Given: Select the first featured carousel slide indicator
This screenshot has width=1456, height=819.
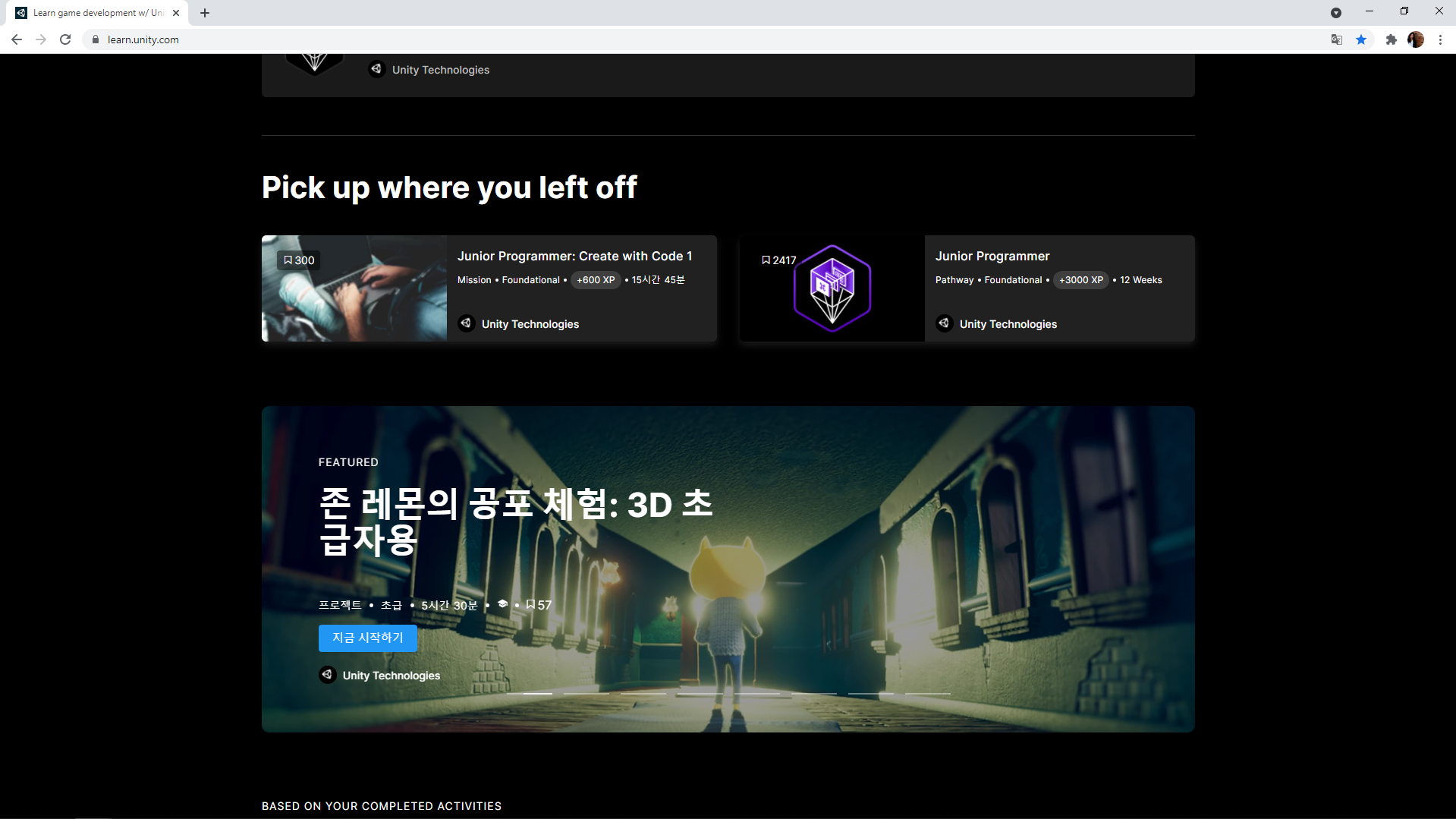Looking at the screenshot, I should coord(530,694).
